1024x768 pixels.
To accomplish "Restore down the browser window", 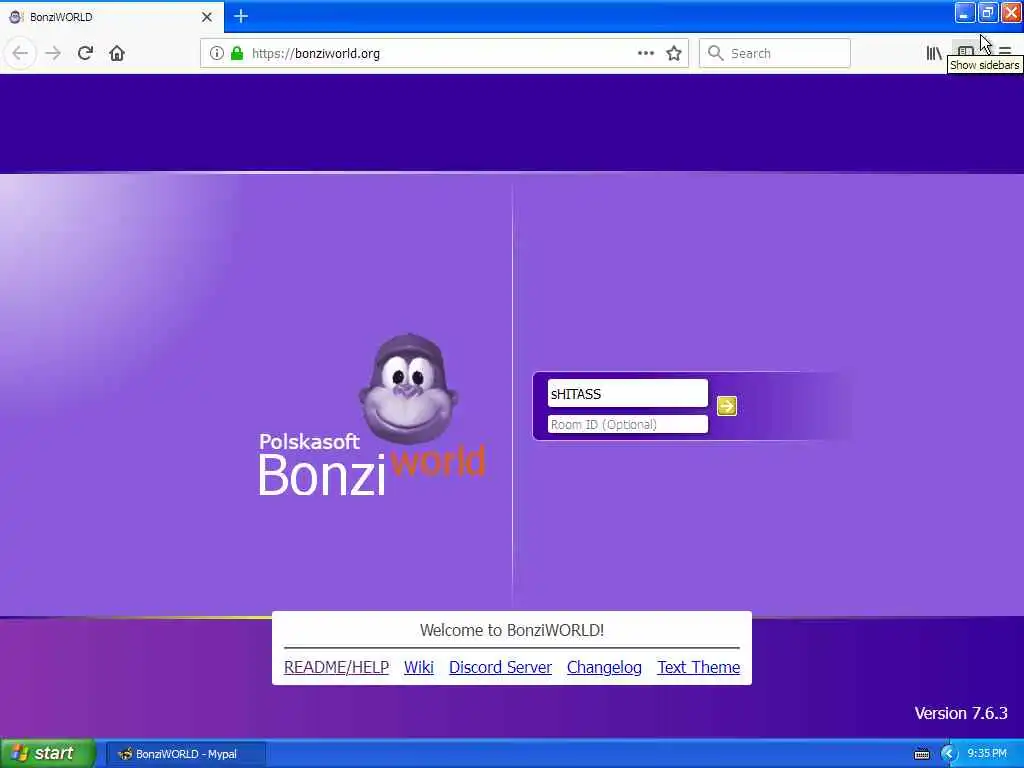I will point(987,12).
